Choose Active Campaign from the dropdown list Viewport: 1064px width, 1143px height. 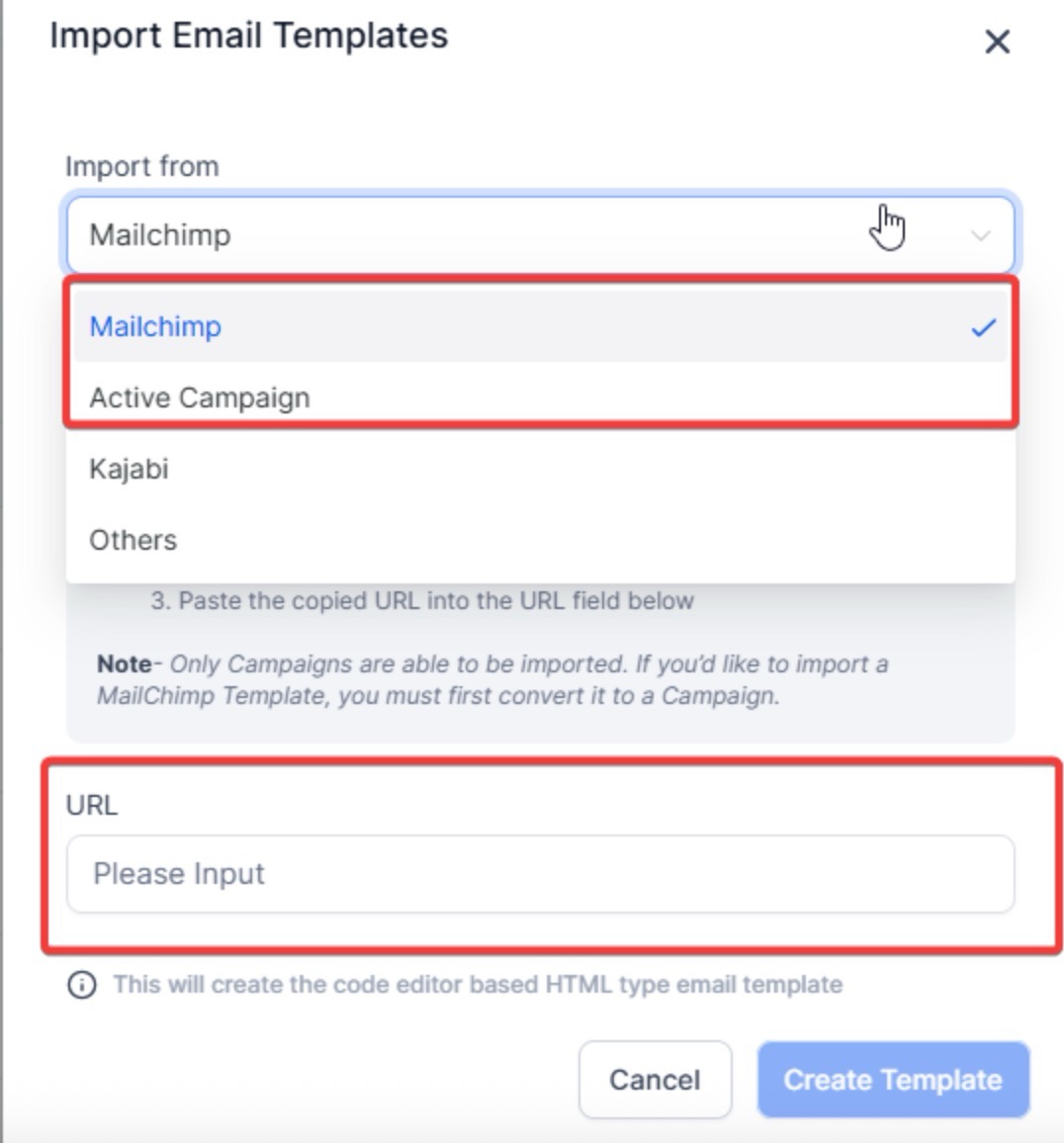click(x=200, y=397)
